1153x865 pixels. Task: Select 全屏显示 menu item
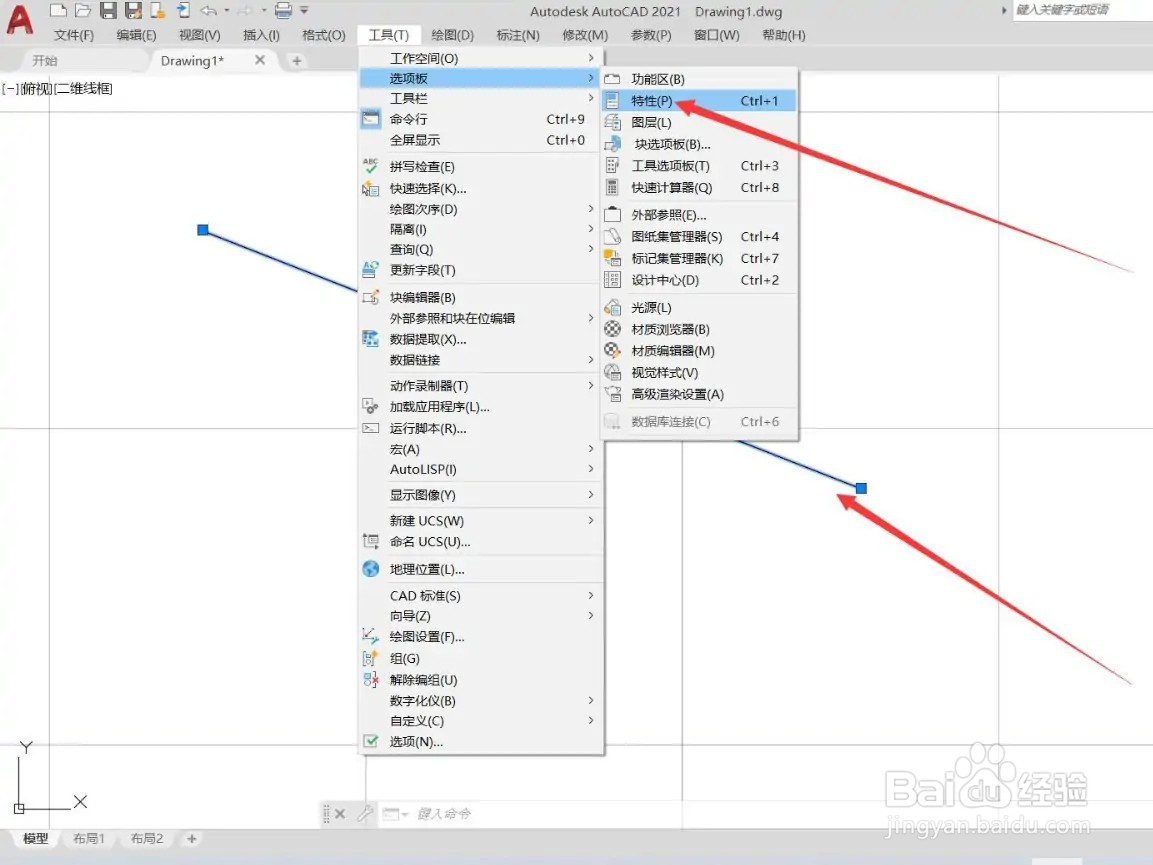coord(482,140)
